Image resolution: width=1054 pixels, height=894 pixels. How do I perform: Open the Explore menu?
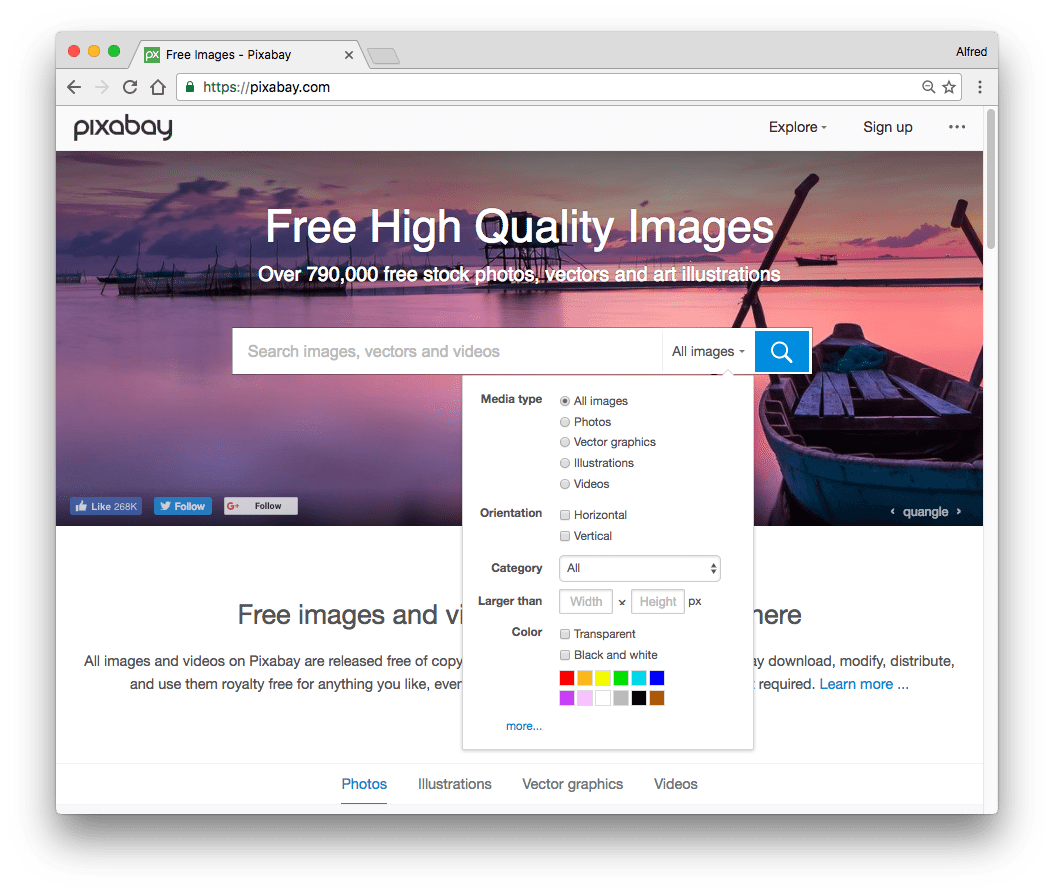[796, 127]
